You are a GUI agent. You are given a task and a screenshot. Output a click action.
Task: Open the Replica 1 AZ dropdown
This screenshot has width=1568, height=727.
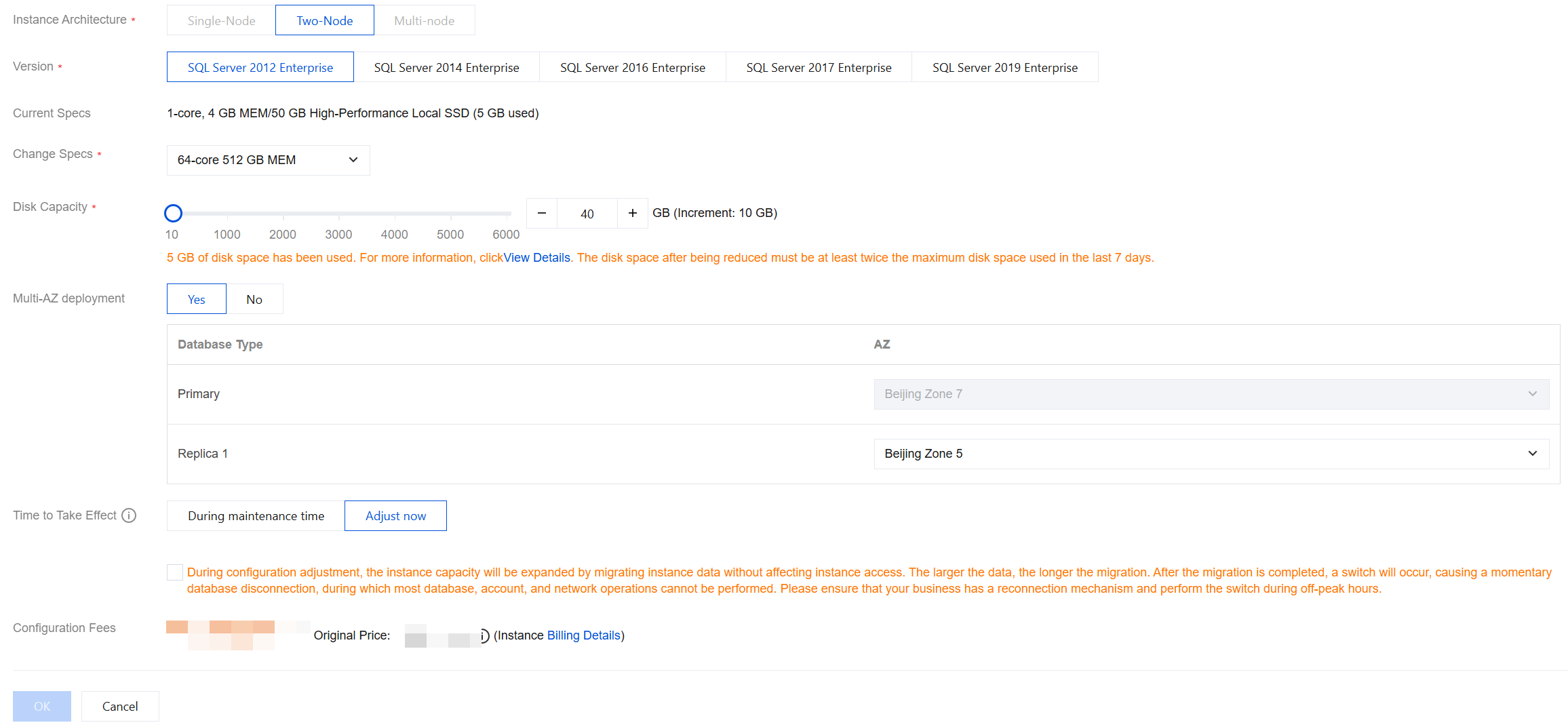point(1211,454)
